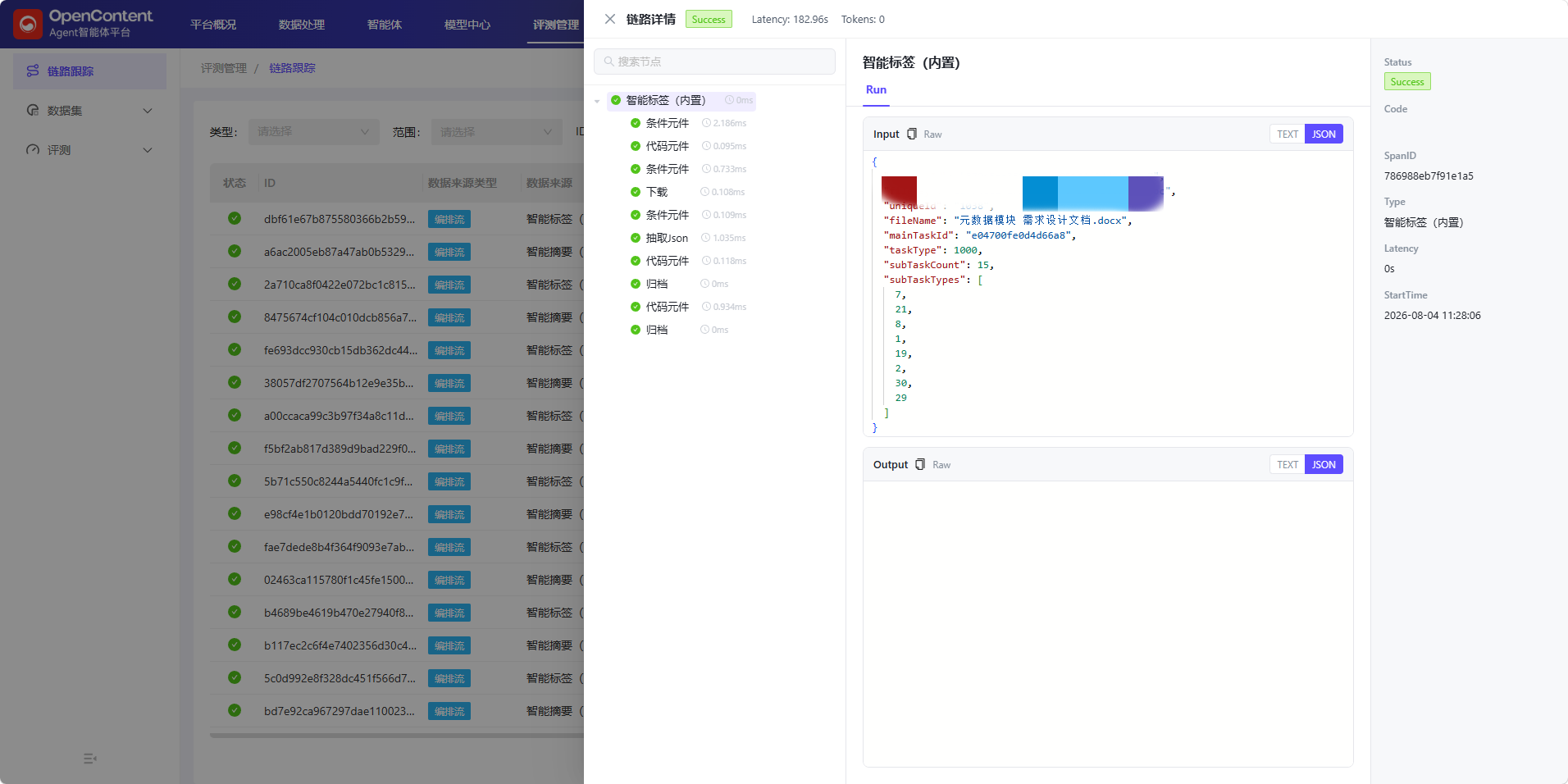Image resolution: width=1568 pixels, height=784 pixels.
Task: Collapse the subTaskTypes array bracket in Input JSON
Action: click(980, 280)
